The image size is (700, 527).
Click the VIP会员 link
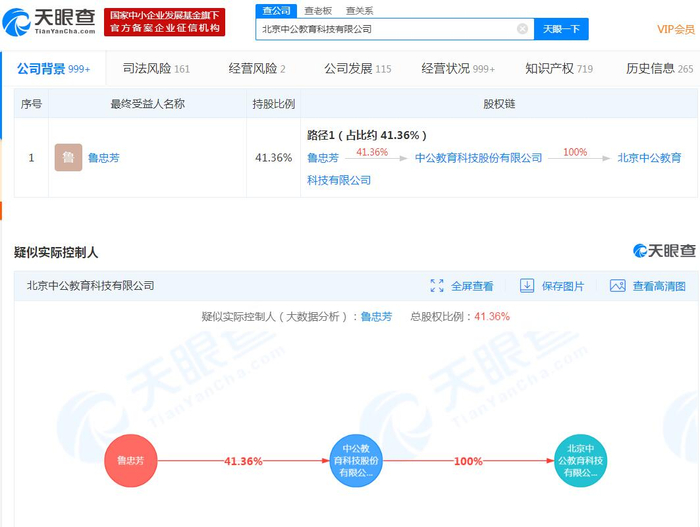[x=676, y=29]
